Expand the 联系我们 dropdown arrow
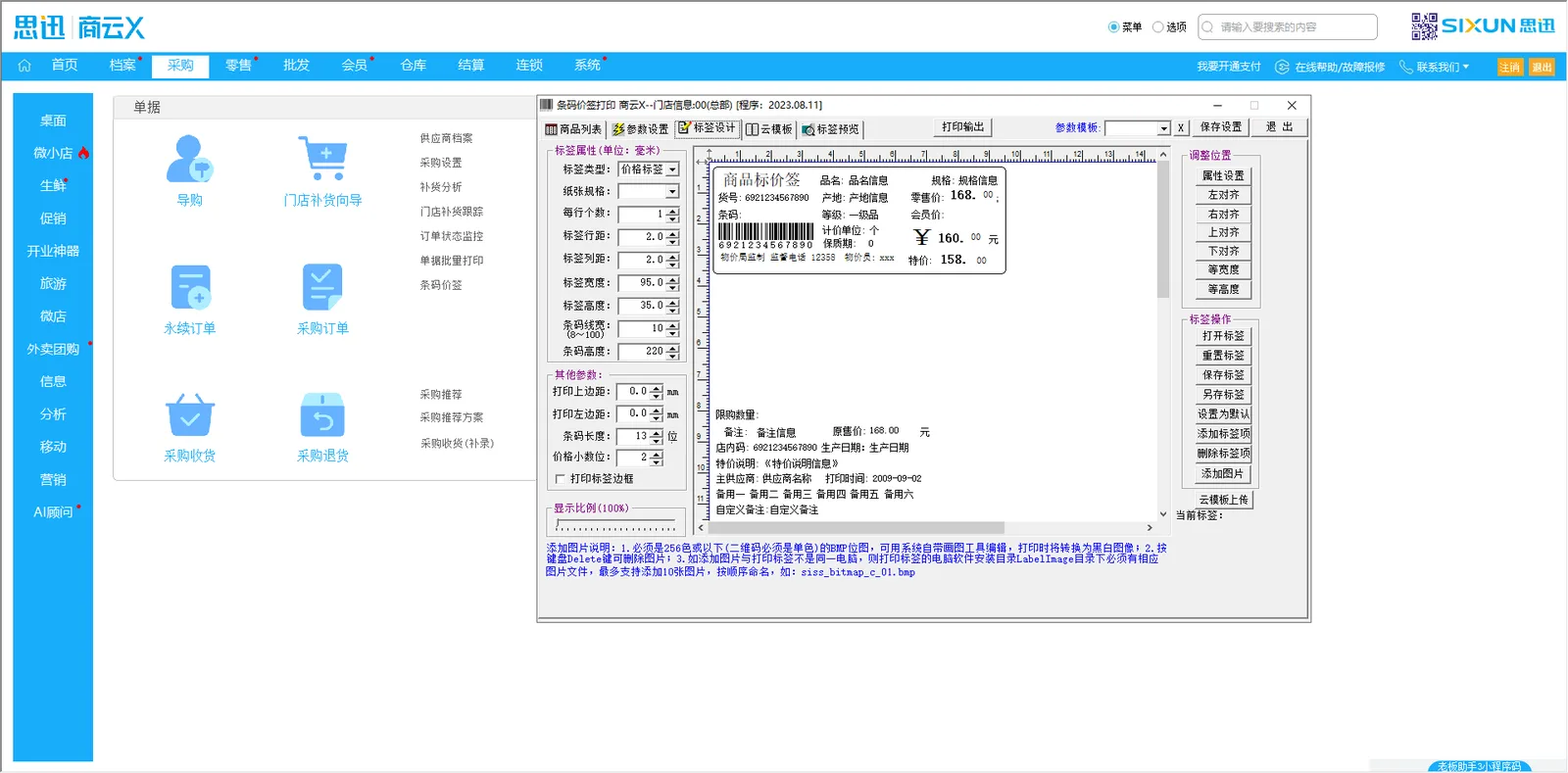Image resolution: width=1568 pixels, height=773 pixels. click(x=1466, y=67)
